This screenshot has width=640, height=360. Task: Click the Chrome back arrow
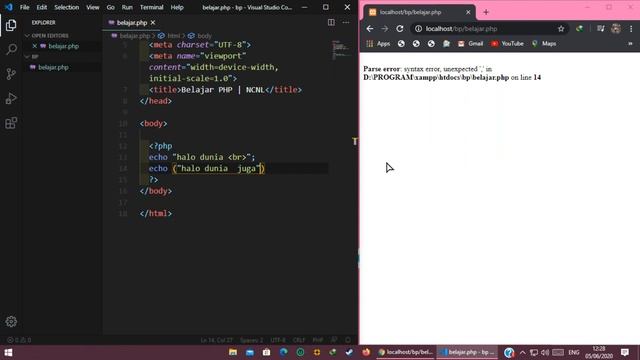(x=370, y=29)
